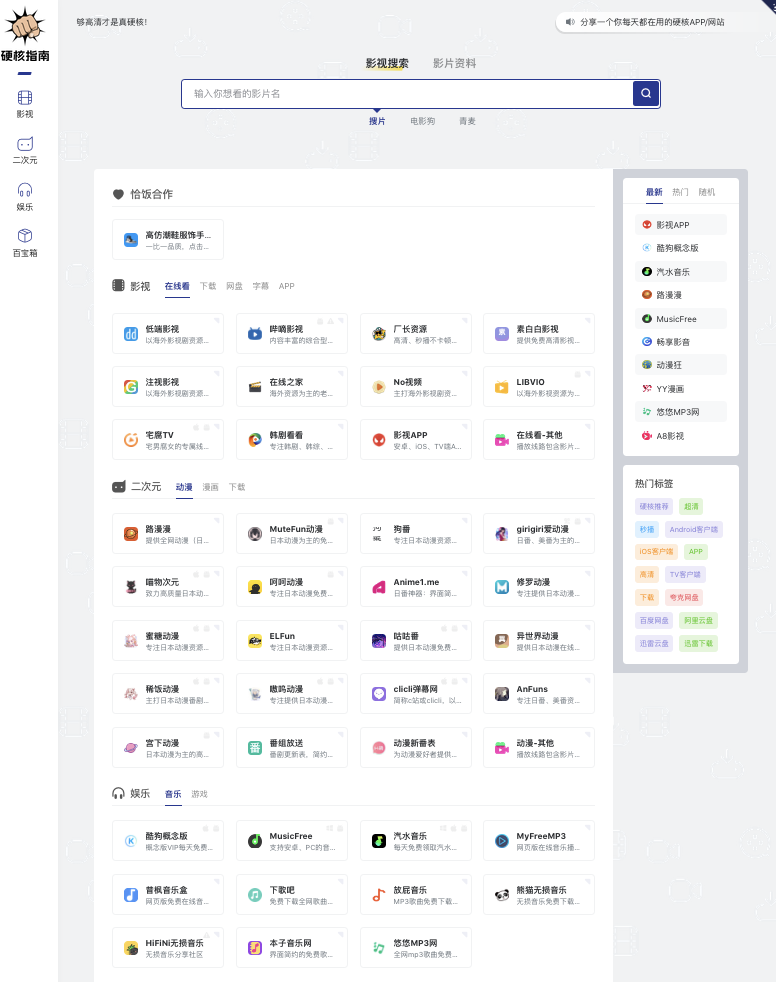
Task: Switch 影视 section to APP tab
Action: [286, 286]
